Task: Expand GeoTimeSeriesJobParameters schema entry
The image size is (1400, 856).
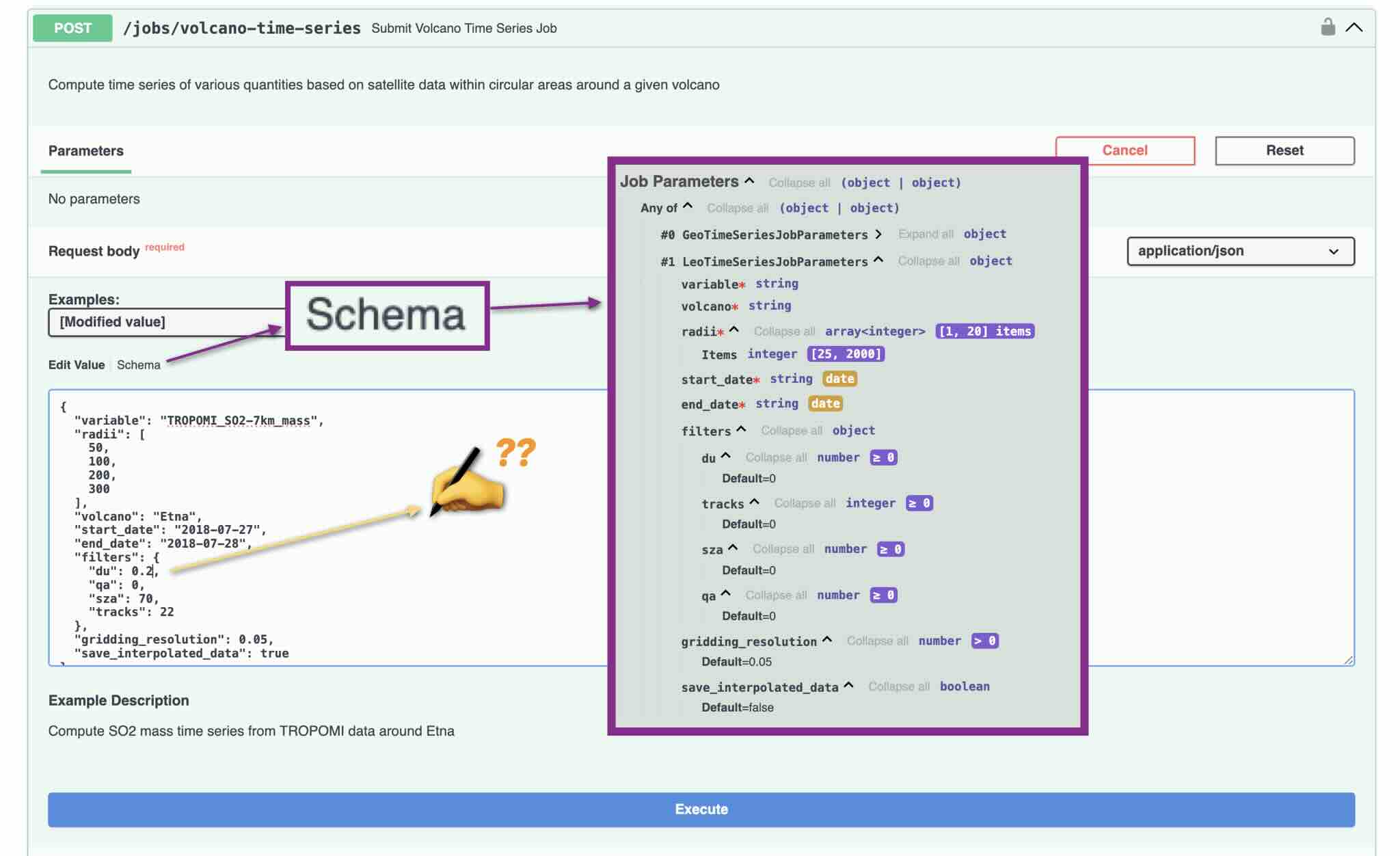Action: click(x=878, y=234)
